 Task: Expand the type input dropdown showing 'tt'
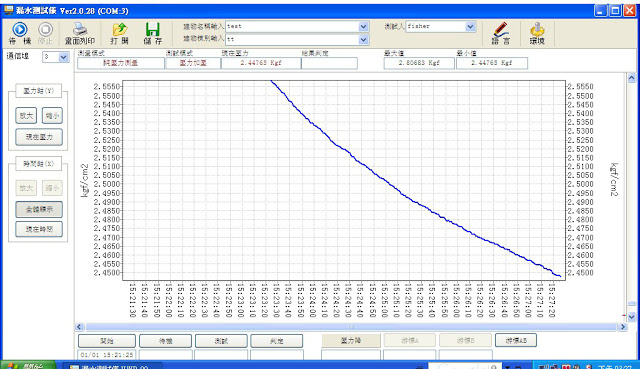363,40
